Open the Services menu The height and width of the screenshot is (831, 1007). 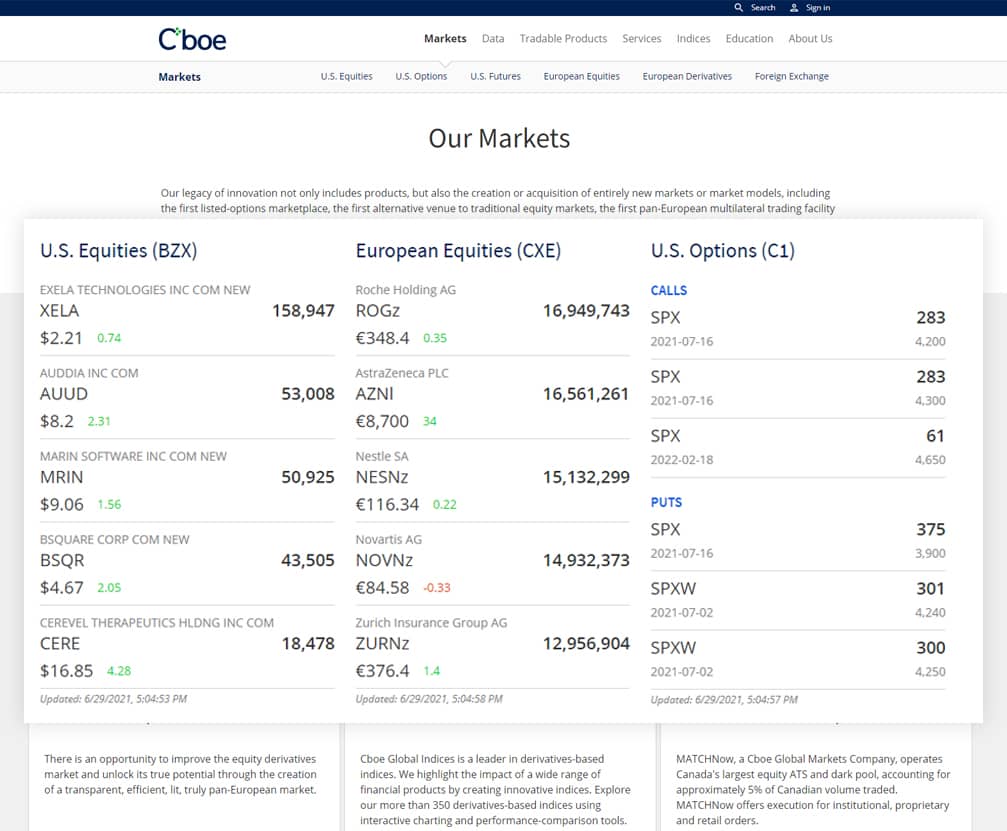[642, 39]
